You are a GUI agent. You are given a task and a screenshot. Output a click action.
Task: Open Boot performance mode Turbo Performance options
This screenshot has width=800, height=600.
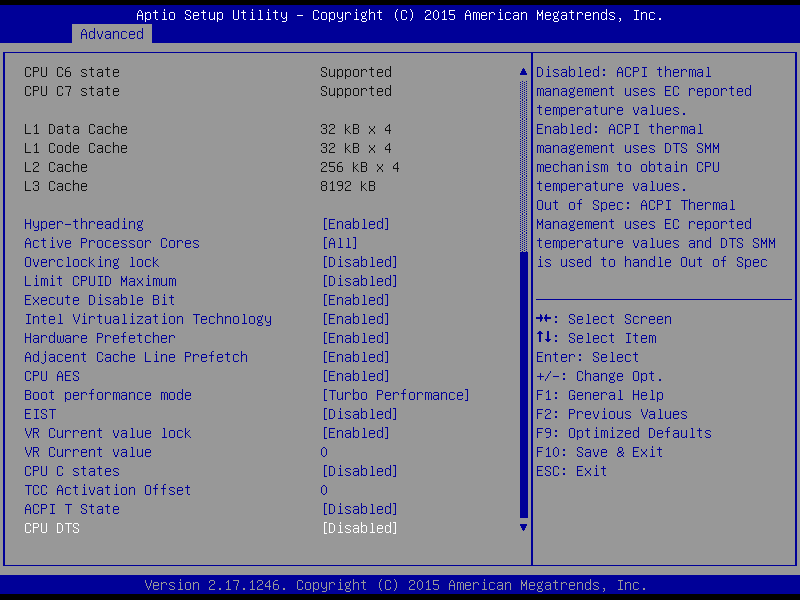click(395, 395)
